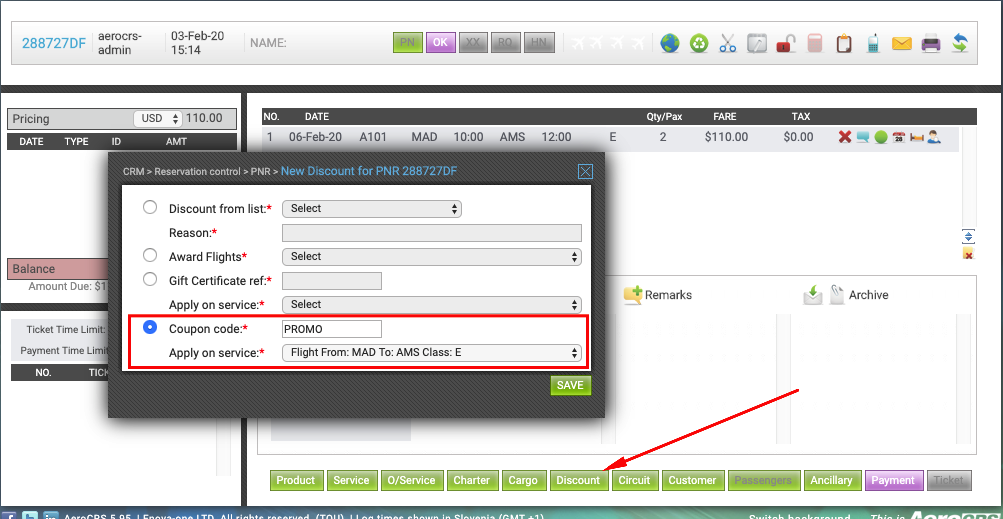Select the RQ status button
1003x519 pixels.
(x=505, y=43)
